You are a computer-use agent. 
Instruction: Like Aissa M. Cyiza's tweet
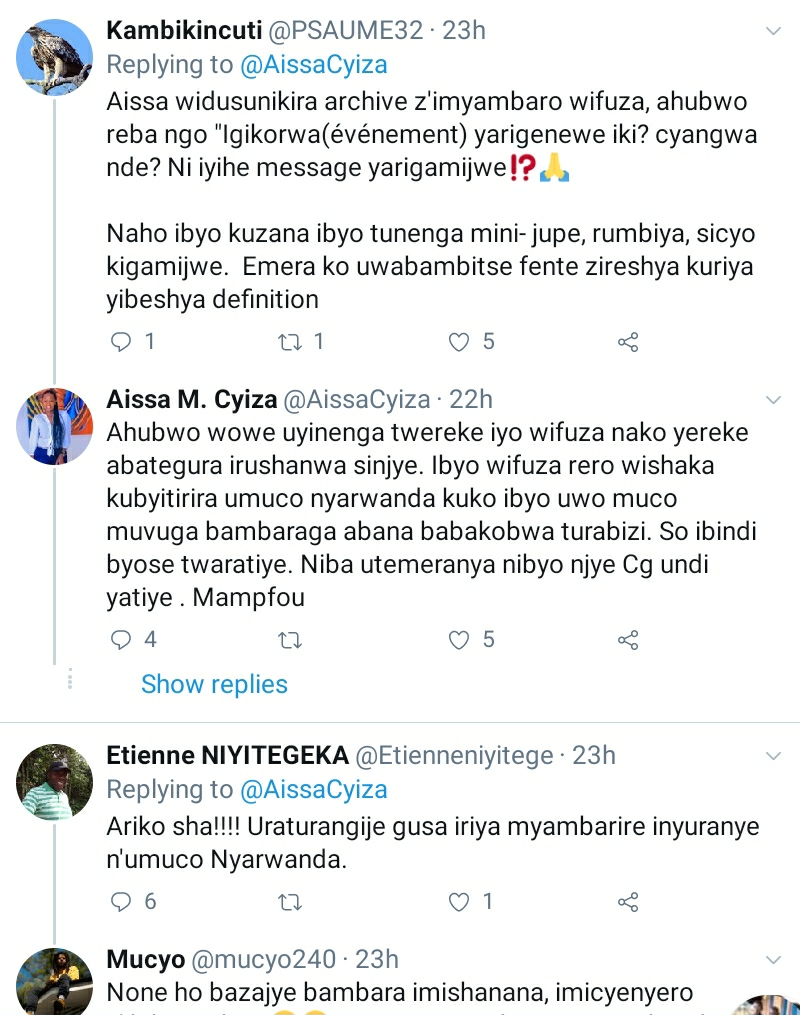pos(459,639)
